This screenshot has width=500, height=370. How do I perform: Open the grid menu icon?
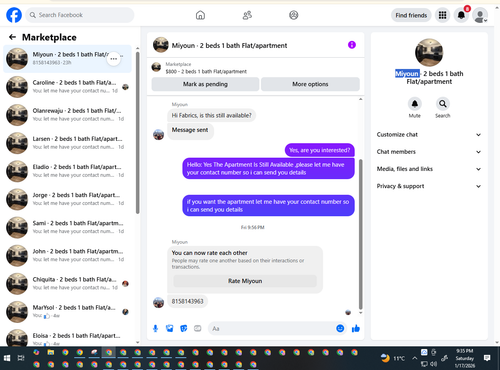[x=442, y=15]
